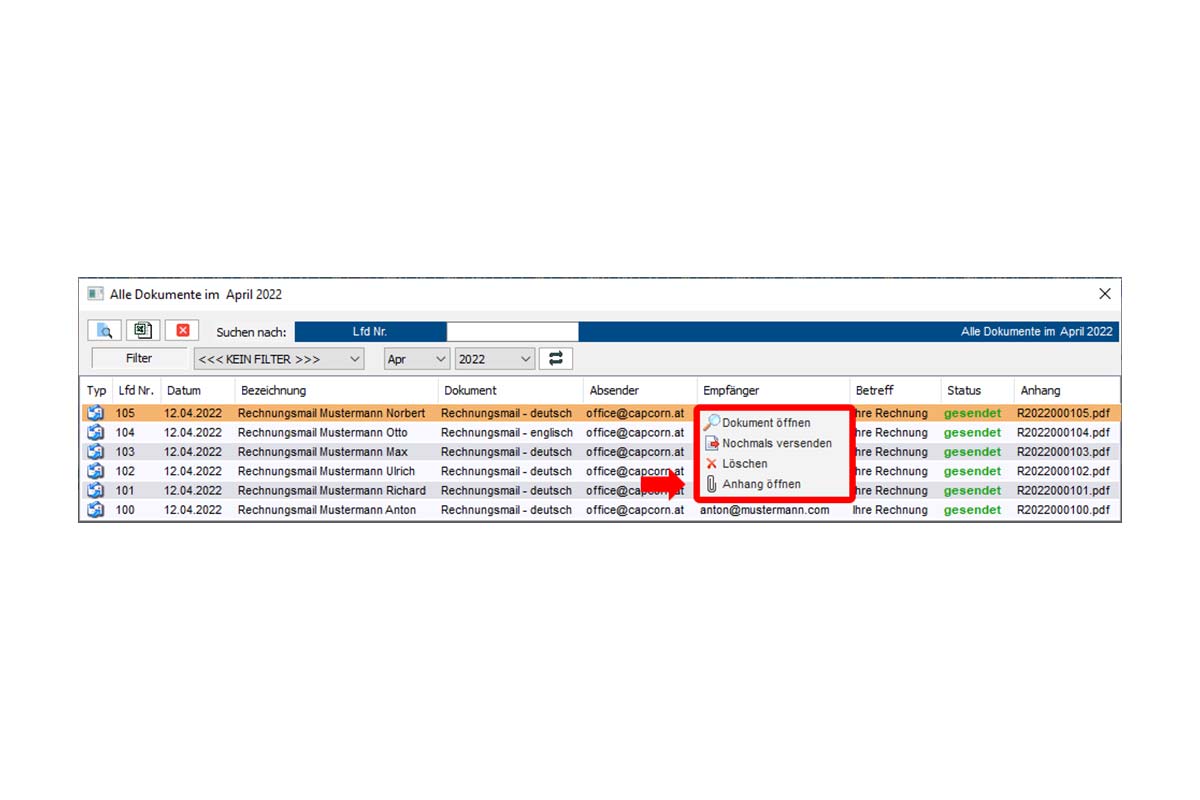
Task: Choose Löschen from the context menu
Action: point(744,464)
